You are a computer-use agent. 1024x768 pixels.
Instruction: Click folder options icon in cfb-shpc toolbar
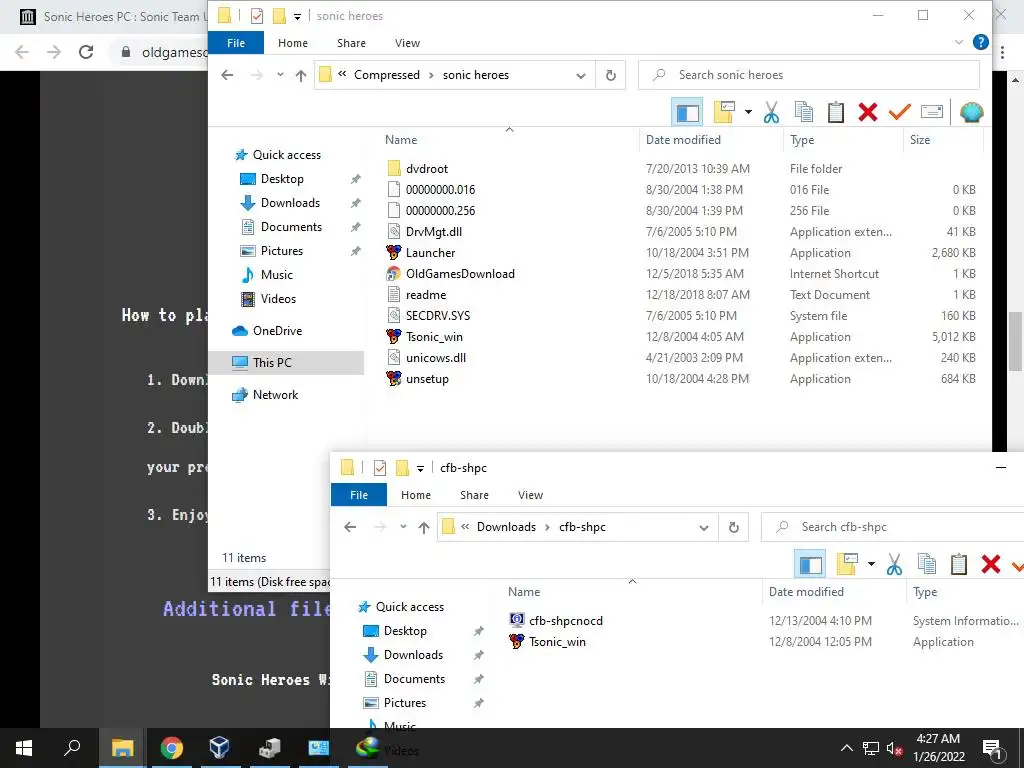point(847,564)
